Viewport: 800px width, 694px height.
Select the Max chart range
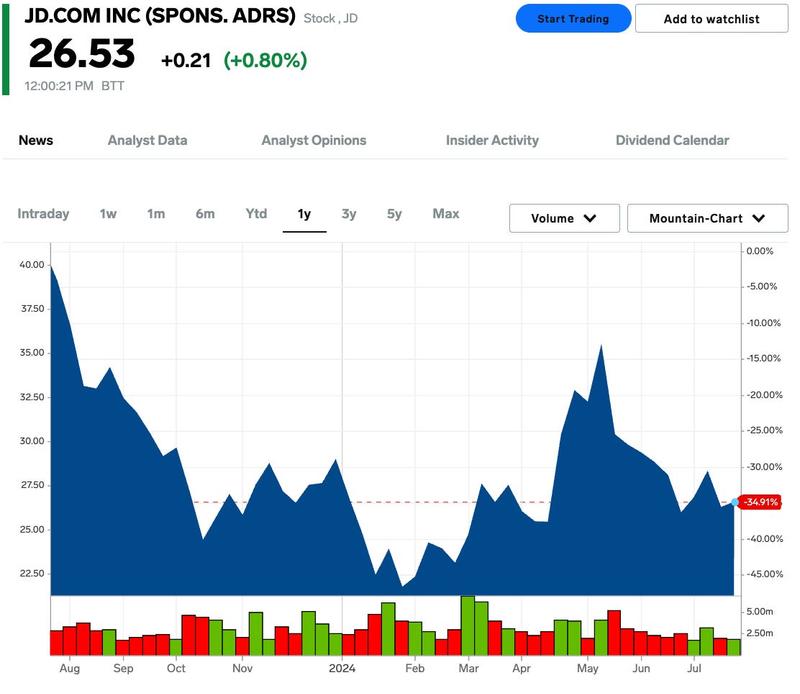click(446, 214)
